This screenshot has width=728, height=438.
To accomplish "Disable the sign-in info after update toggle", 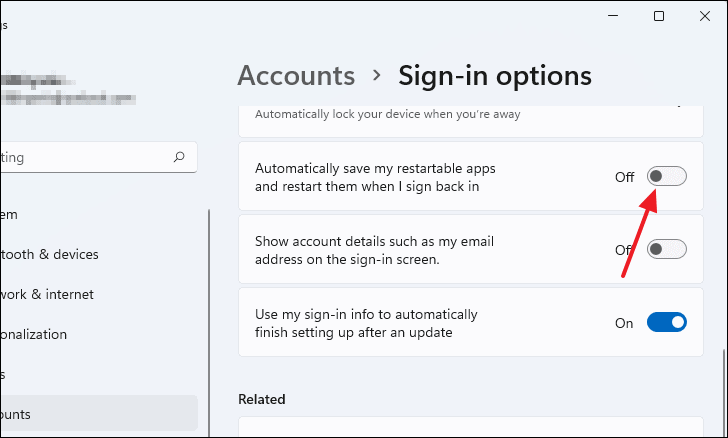I will pos(667,322).
